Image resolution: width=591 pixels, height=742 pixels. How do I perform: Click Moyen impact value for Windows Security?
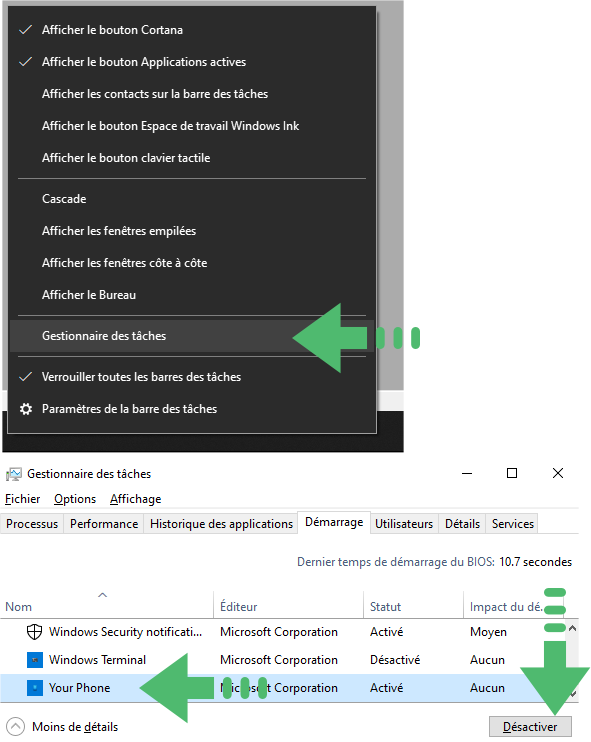[488, 632]
